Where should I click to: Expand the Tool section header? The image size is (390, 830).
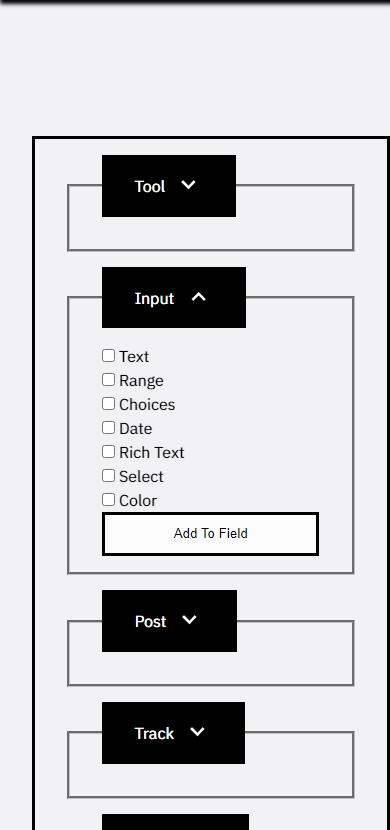[169, 186]
